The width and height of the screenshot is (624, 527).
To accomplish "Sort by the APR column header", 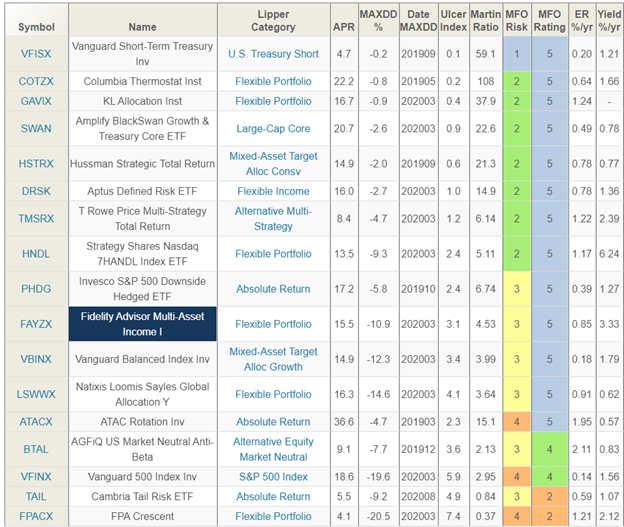I will [x=343, y=20].
